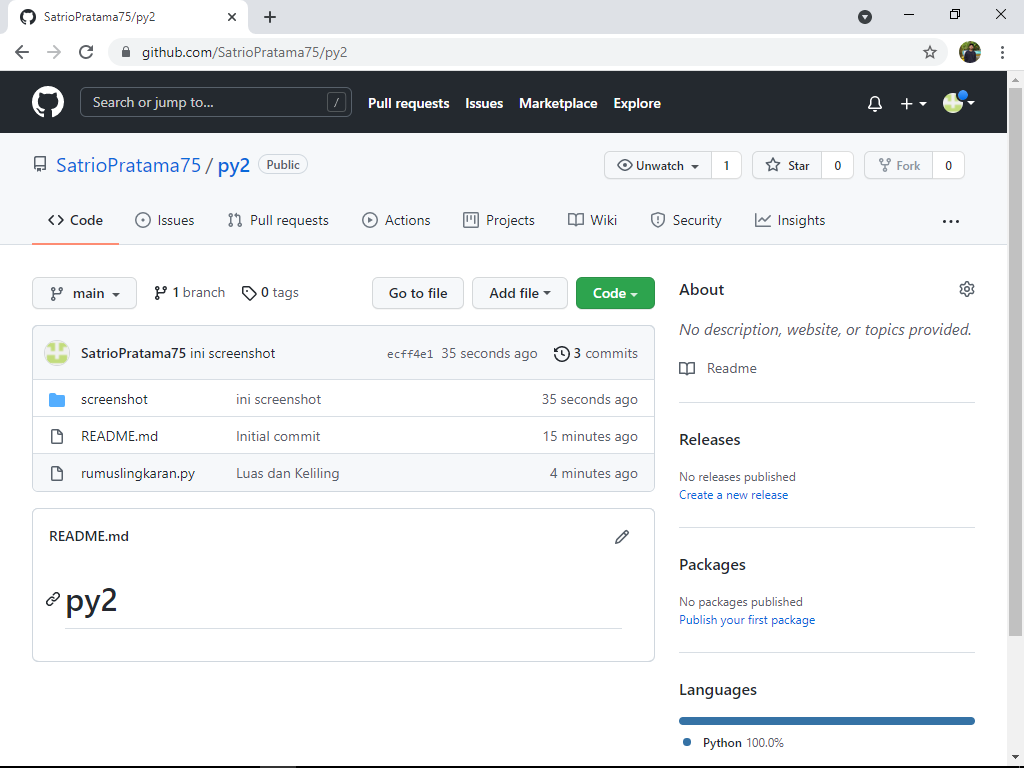The image size is (1024, 768).
Task: Click the About settings gear icon
Action: [967, 289]
